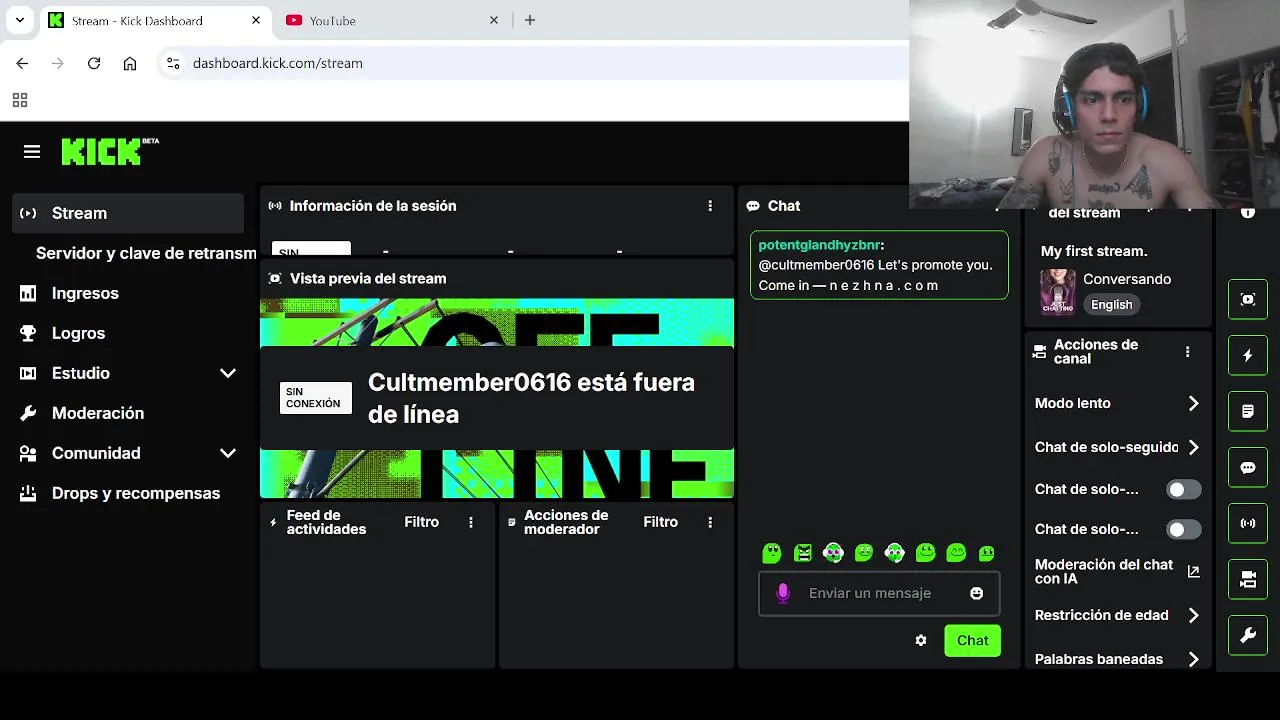Open the hamburger menu beside Kick logo
The width and height of the screenshot is (1280, 720).
32,152
